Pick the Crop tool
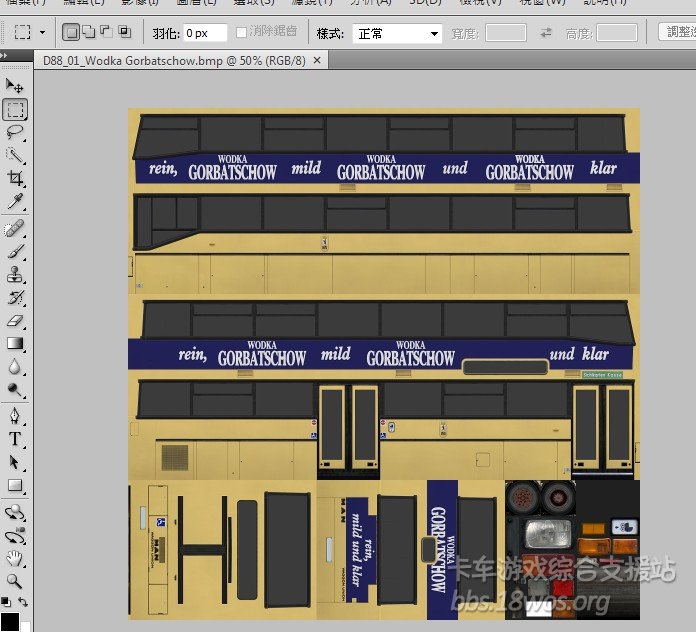The height and width of the screenshot is (632, 696). pyautogui.click(x=15, y=178)
